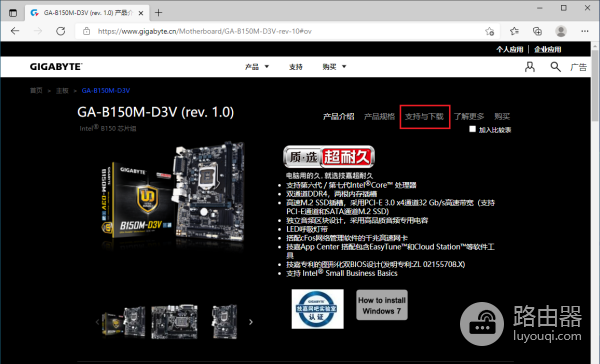Open the Collections icon
Viewport: 600px width, 364px height.
[537, 31]
